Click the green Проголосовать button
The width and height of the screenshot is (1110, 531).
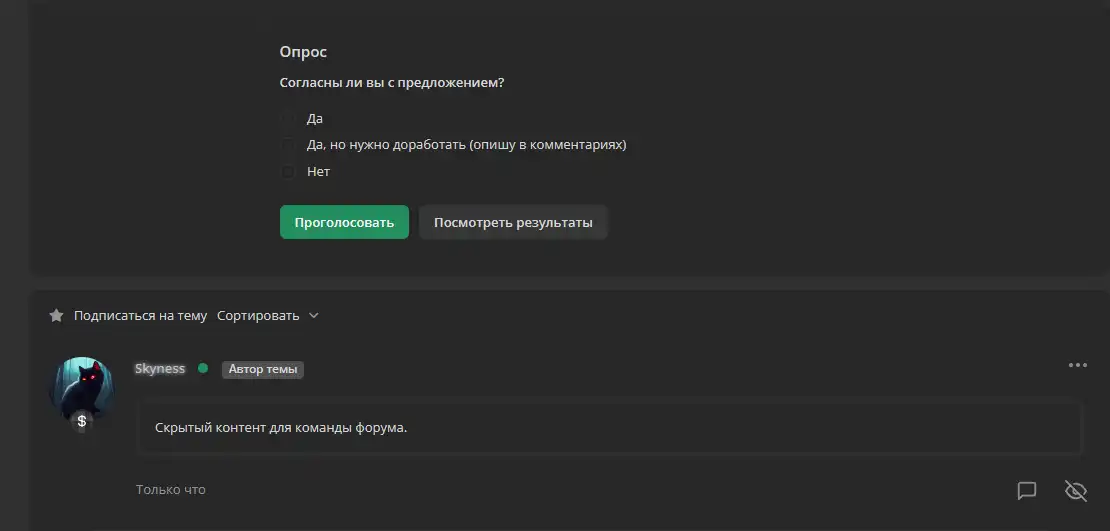(x=344, y=222)
